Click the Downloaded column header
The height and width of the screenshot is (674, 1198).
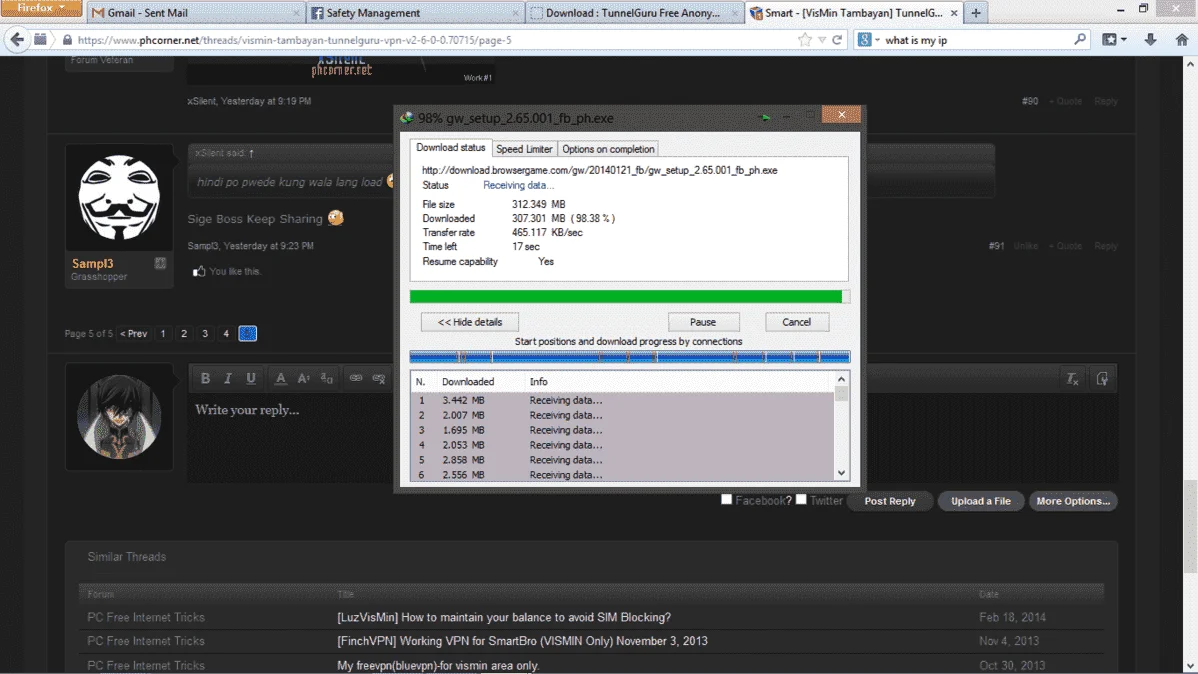click(x=468, y=381)
